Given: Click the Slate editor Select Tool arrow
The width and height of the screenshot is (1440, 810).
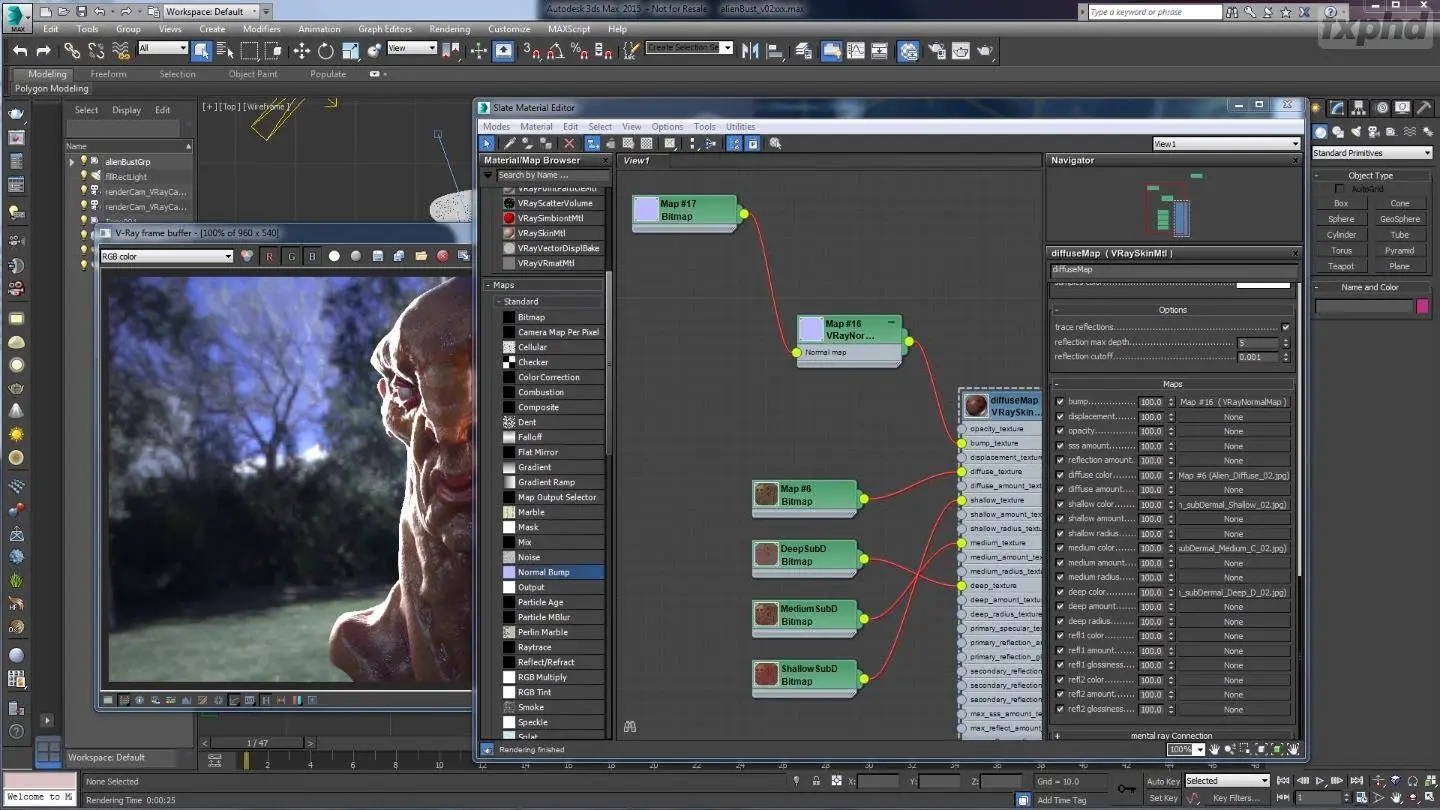Looking at the screenshot, I should point(488,144).
